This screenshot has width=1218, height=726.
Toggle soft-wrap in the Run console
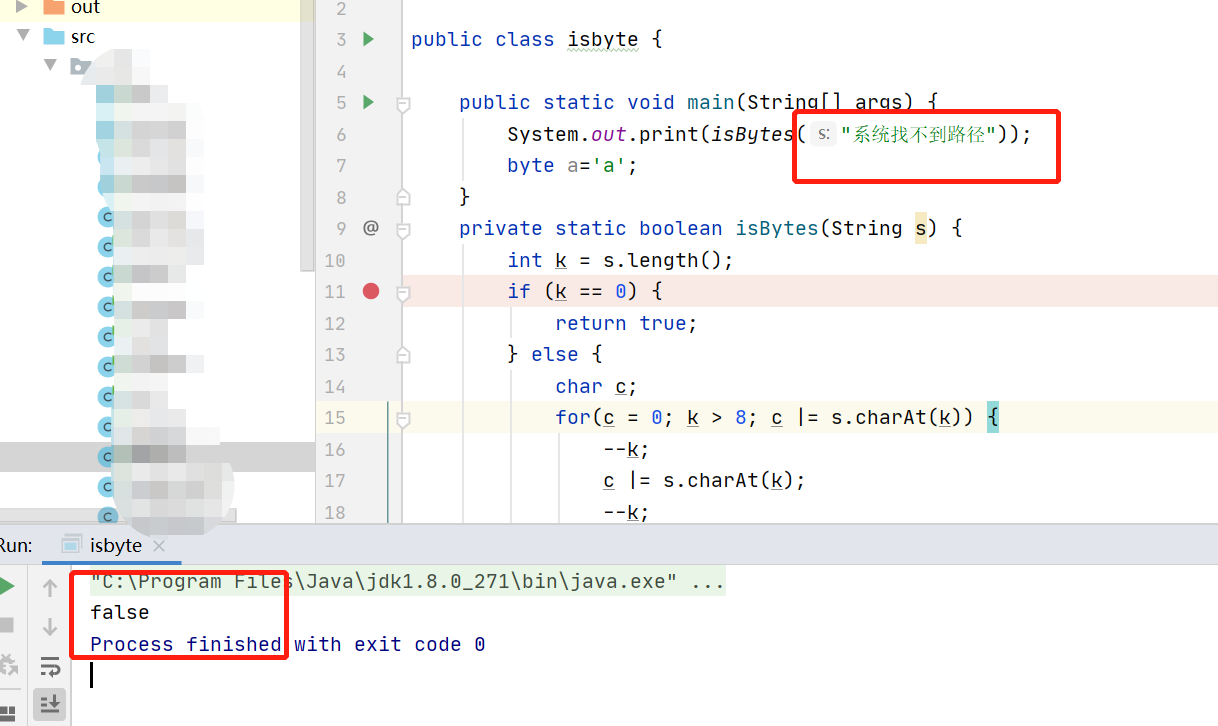49,667
